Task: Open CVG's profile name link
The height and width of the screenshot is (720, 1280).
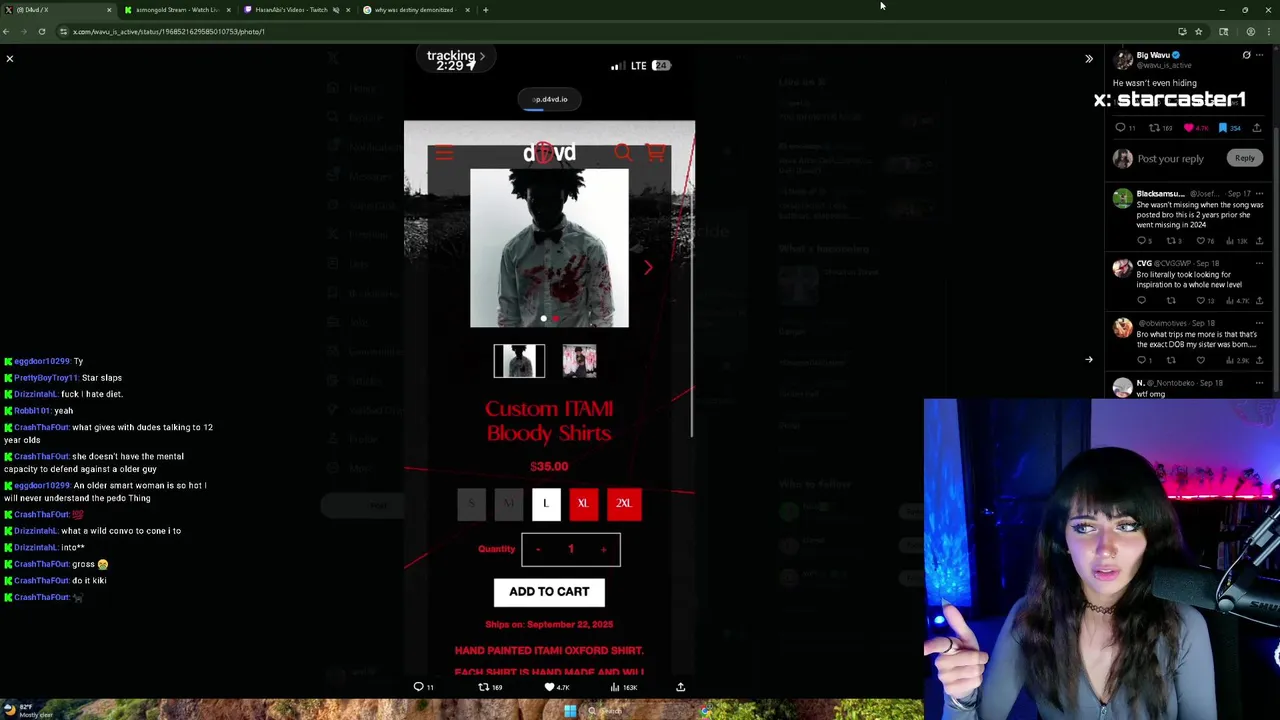Action: (1144, 264)
